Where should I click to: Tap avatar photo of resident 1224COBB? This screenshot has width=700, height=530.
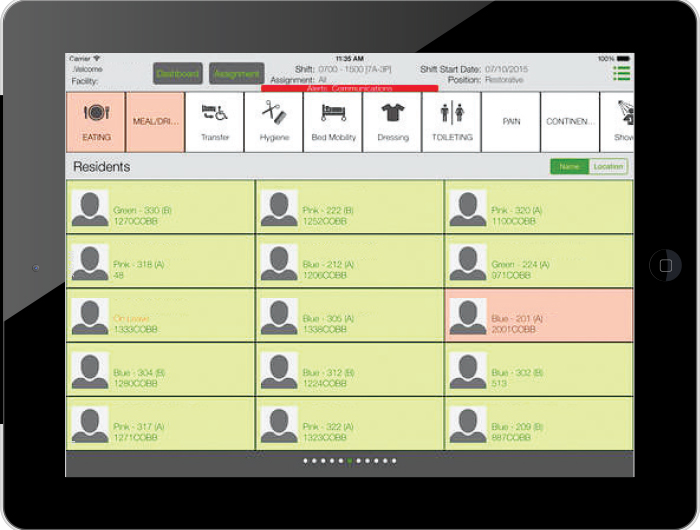coord(279,371)
